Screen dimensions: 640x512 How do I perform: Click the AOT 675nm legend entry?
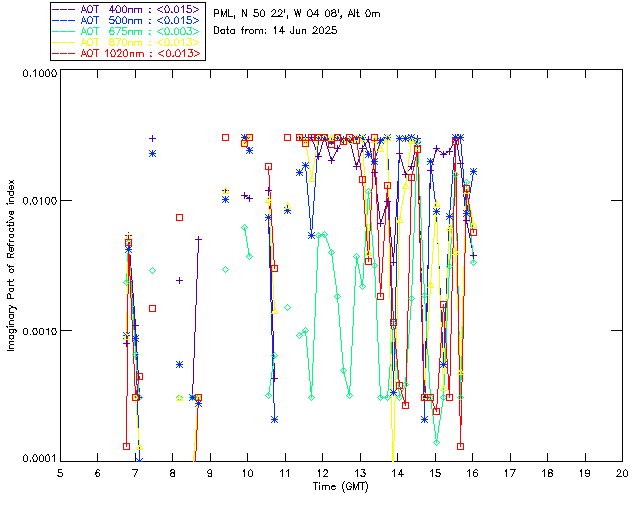coord(126,31)
